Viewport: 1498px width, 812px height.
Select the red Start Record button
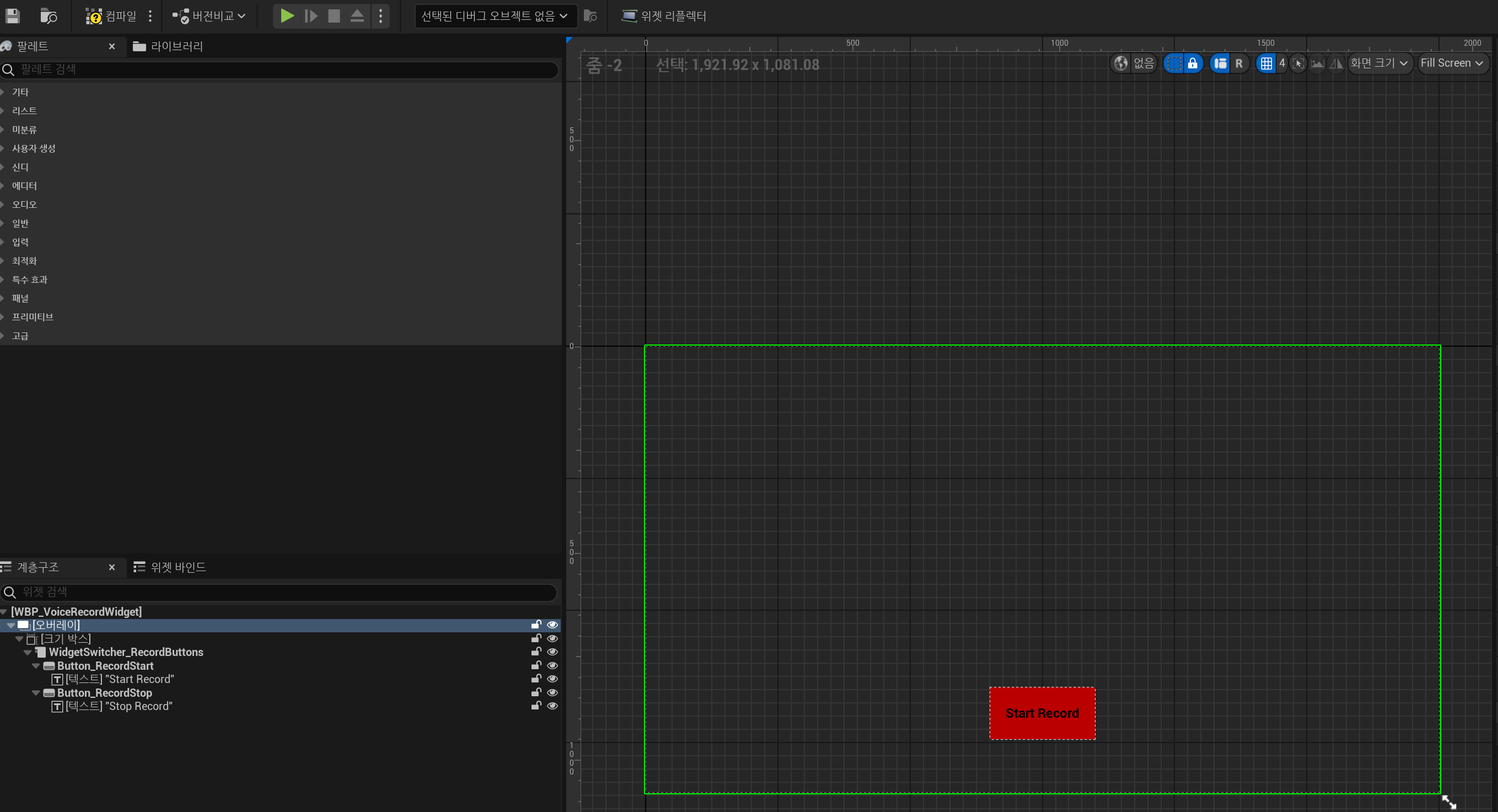coord(1042,713)
